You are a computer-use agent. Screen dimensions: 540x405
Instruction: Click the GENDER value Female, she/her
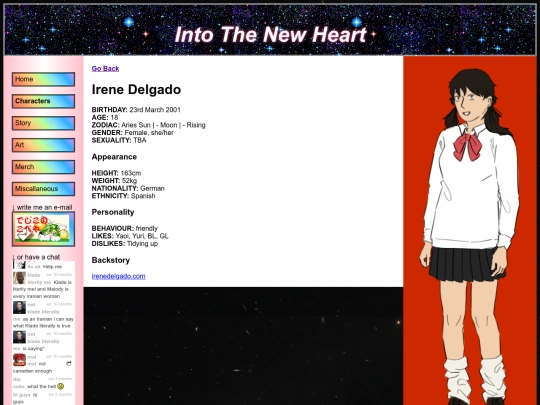click(149, 133)
